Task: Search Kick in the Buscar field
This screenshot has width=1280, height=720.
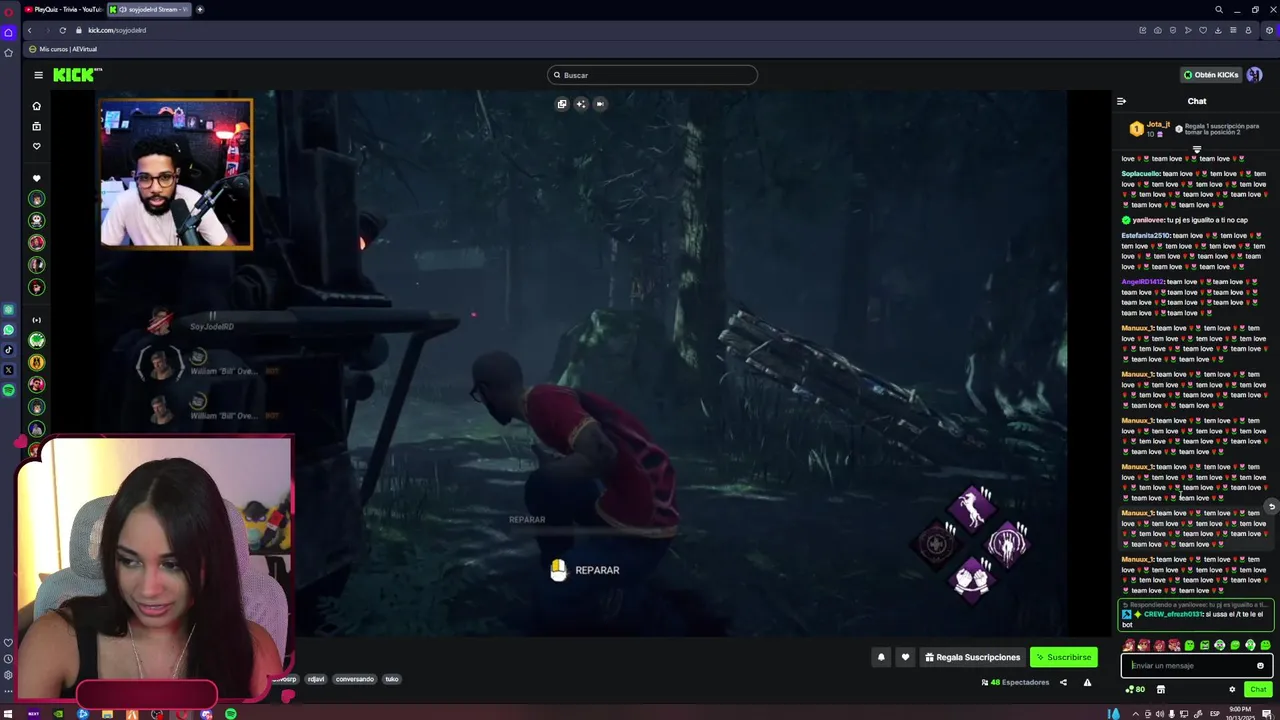Action: [652, 75]
